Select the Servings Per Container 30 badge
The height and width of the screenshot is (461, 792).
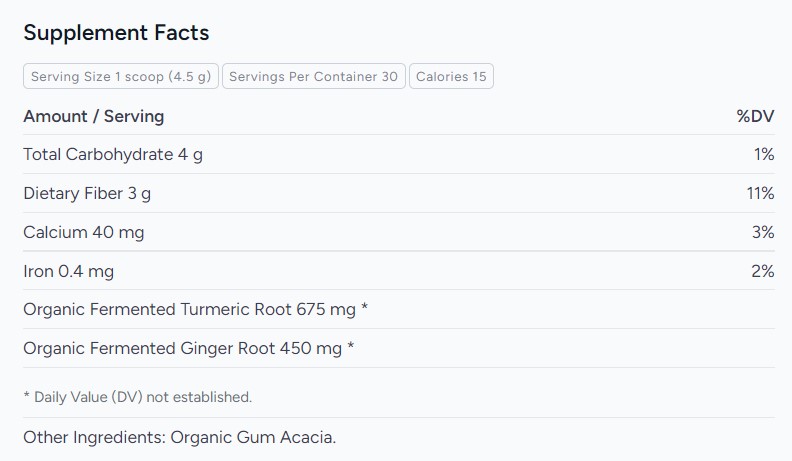click(314, 76)
